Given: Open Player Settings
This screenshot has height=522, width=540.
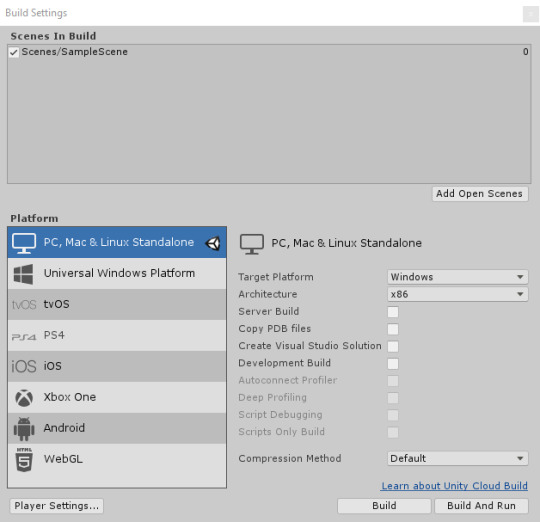Looking at the screenshot, I should [x=56, y=506].
